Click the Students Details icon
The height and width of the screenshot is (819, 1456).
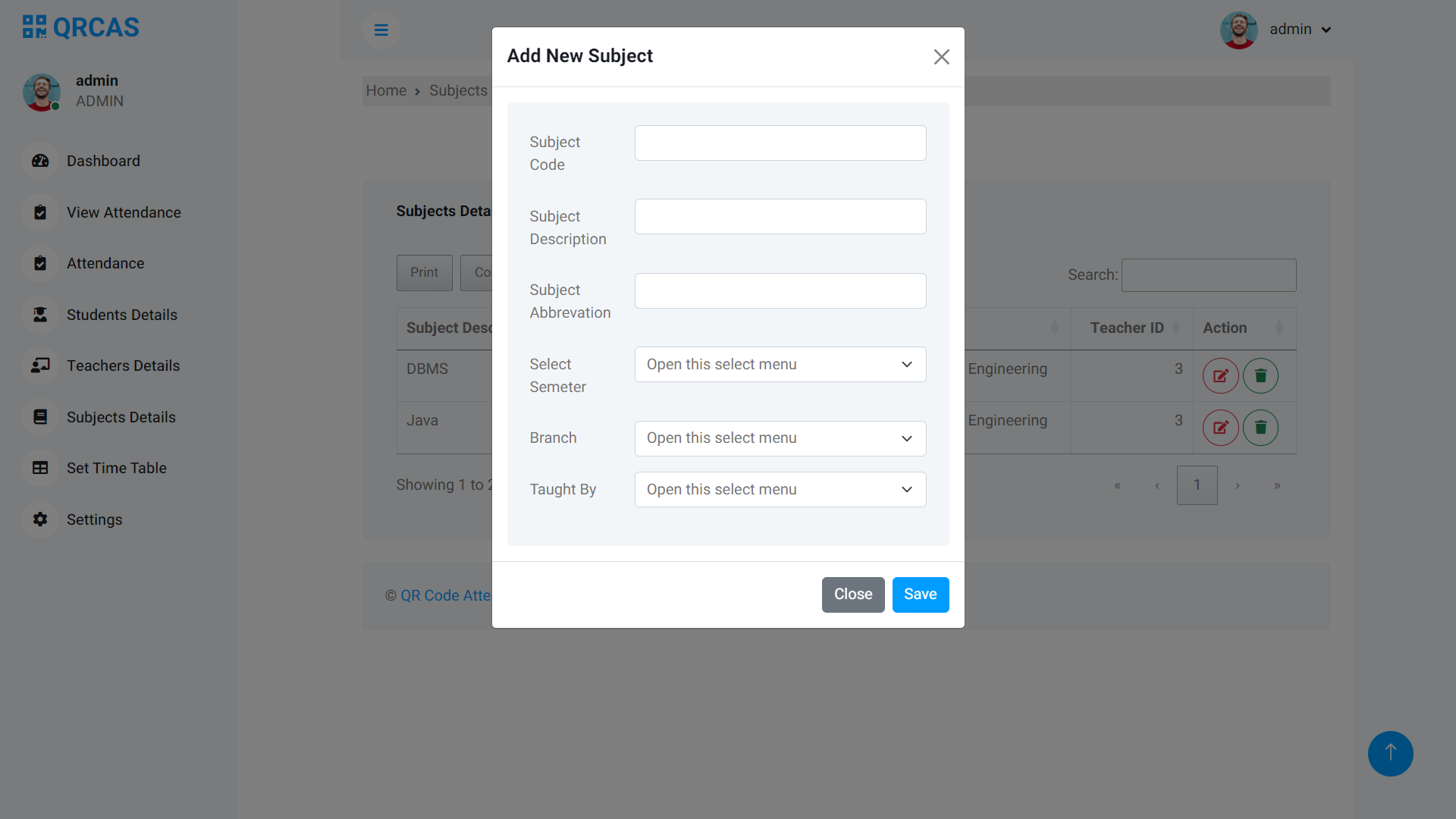tap(40, 315)
